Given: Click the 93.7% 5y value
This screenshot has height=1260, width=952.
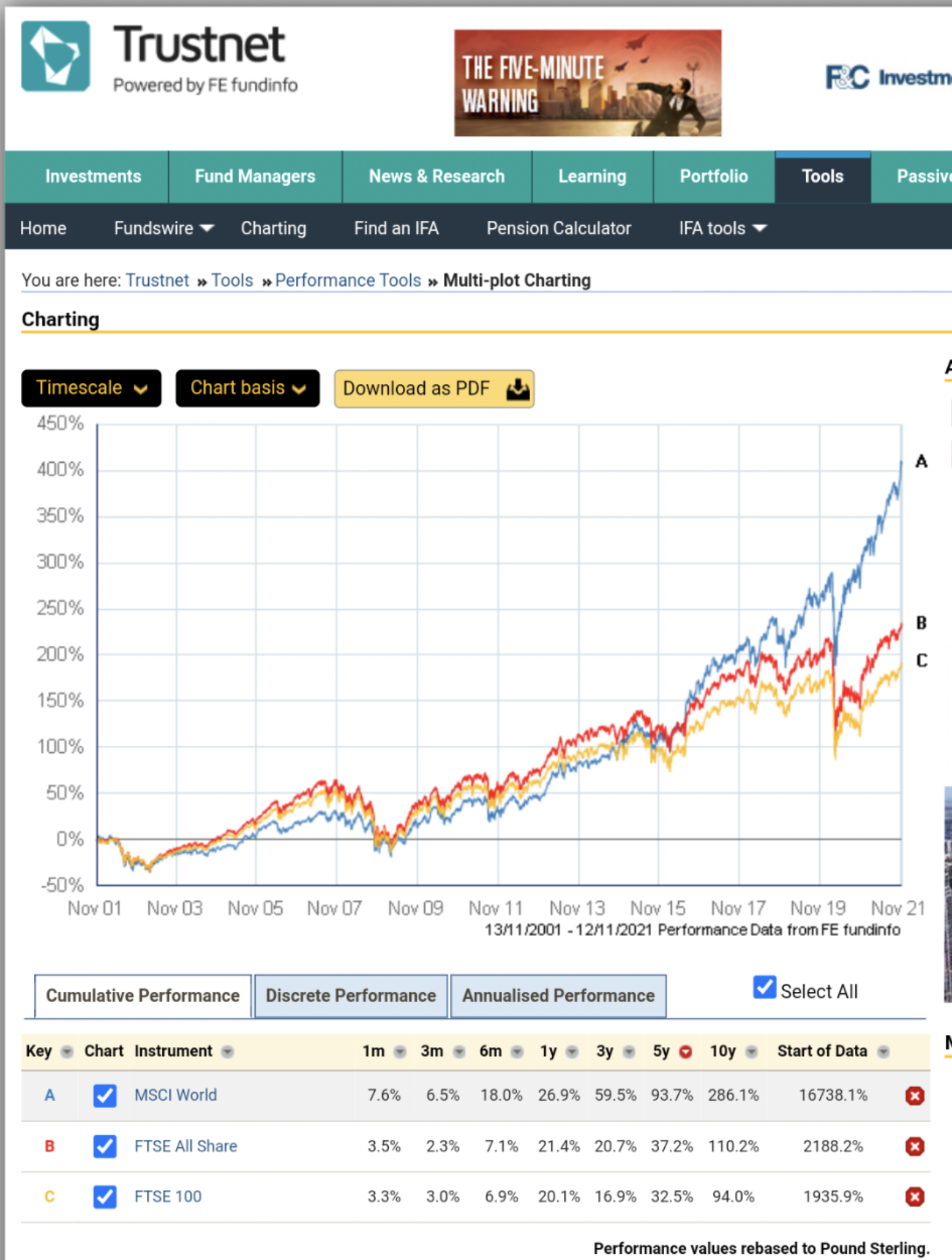Looking at the screenshot, I should tap(672, 1095).
